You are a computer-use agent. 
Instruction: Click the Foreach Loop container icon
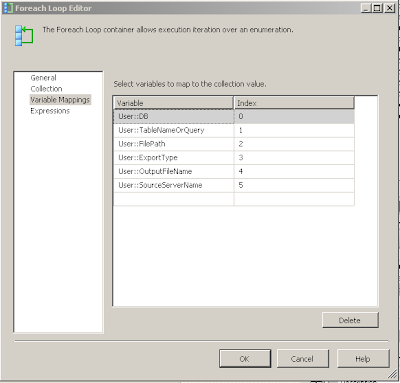[24, 35]
